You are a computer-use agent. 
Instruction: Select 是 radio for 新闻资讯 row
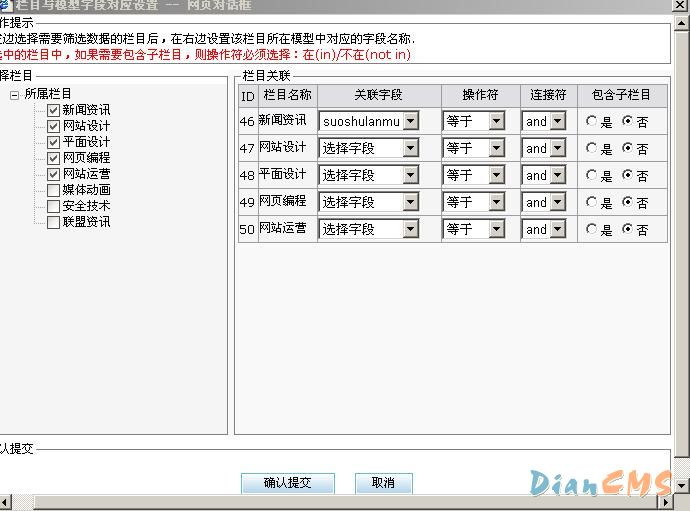point(592,121)
